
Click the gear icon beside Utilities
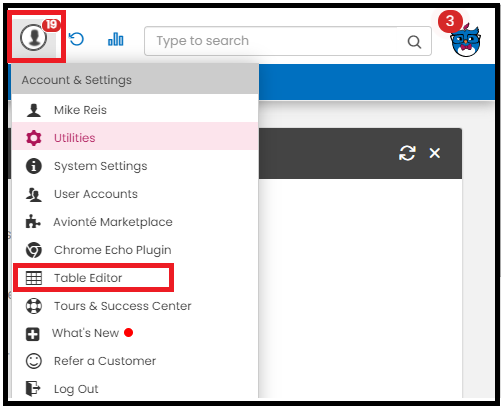tap(34, 138)
